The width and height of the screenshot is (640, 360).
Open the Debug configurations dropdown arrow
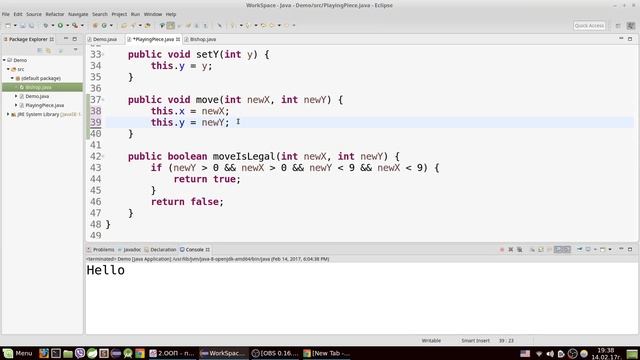53,25
